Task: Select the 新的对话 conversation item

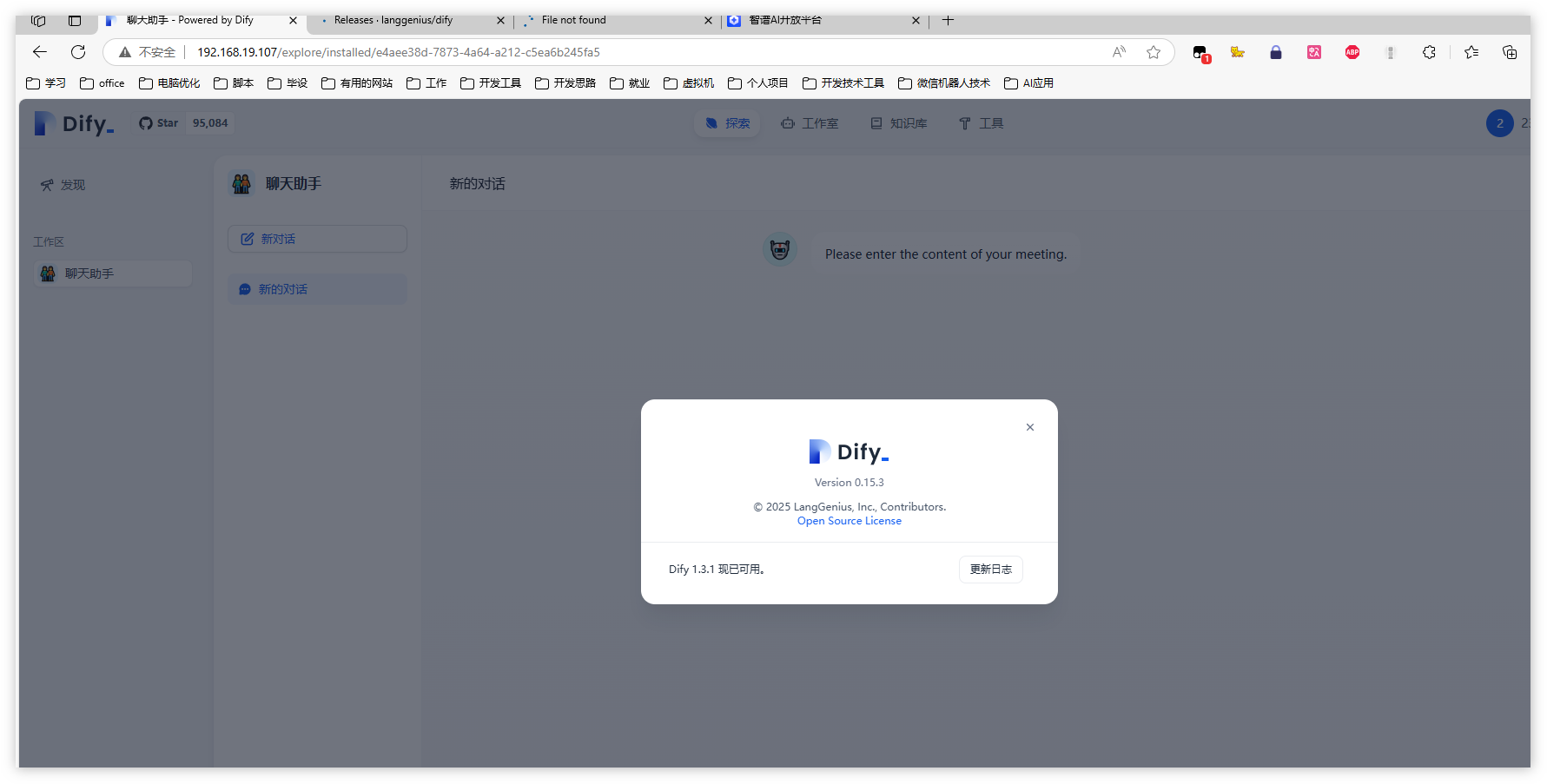Action: [x=317, y=289]
